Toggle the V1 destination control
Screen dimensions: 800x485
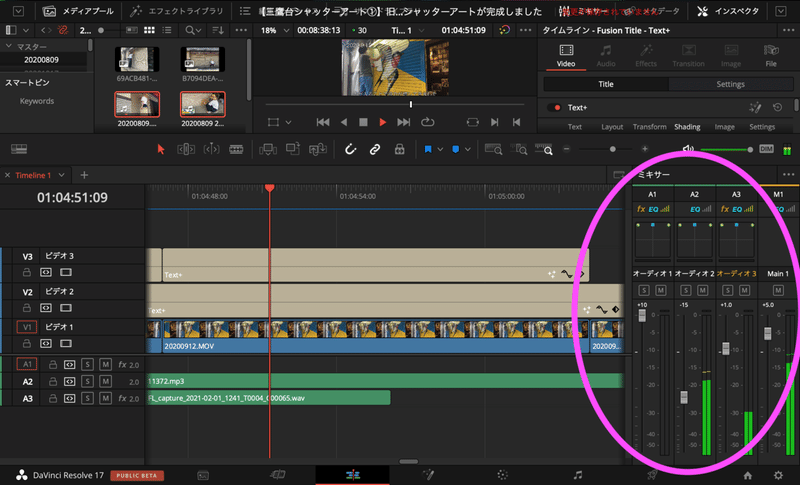click(27, 326)
